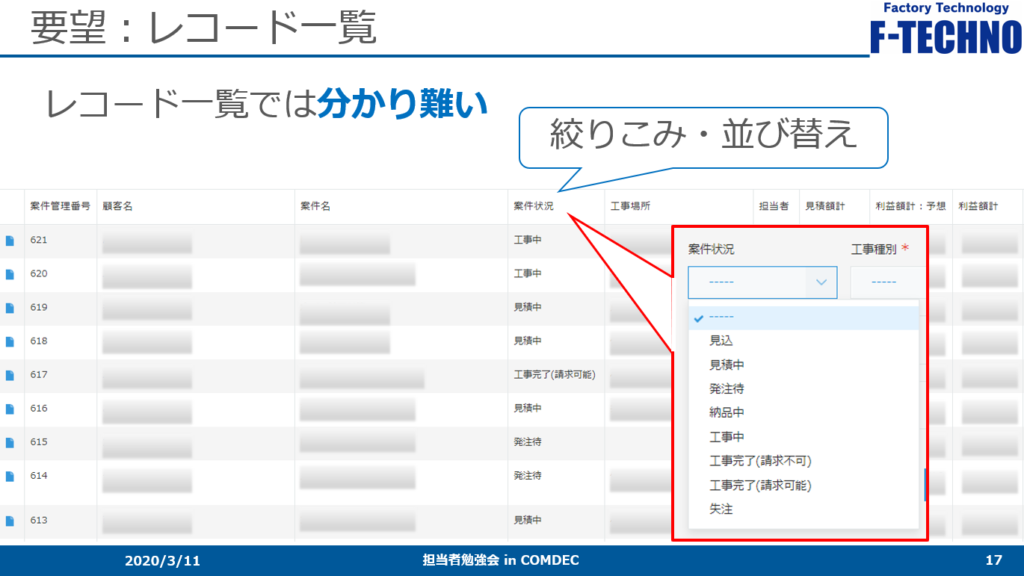Click the record number 614 cell
Image resolution: width=1024 pixels, height=576 pixels.
pos(39,476)
